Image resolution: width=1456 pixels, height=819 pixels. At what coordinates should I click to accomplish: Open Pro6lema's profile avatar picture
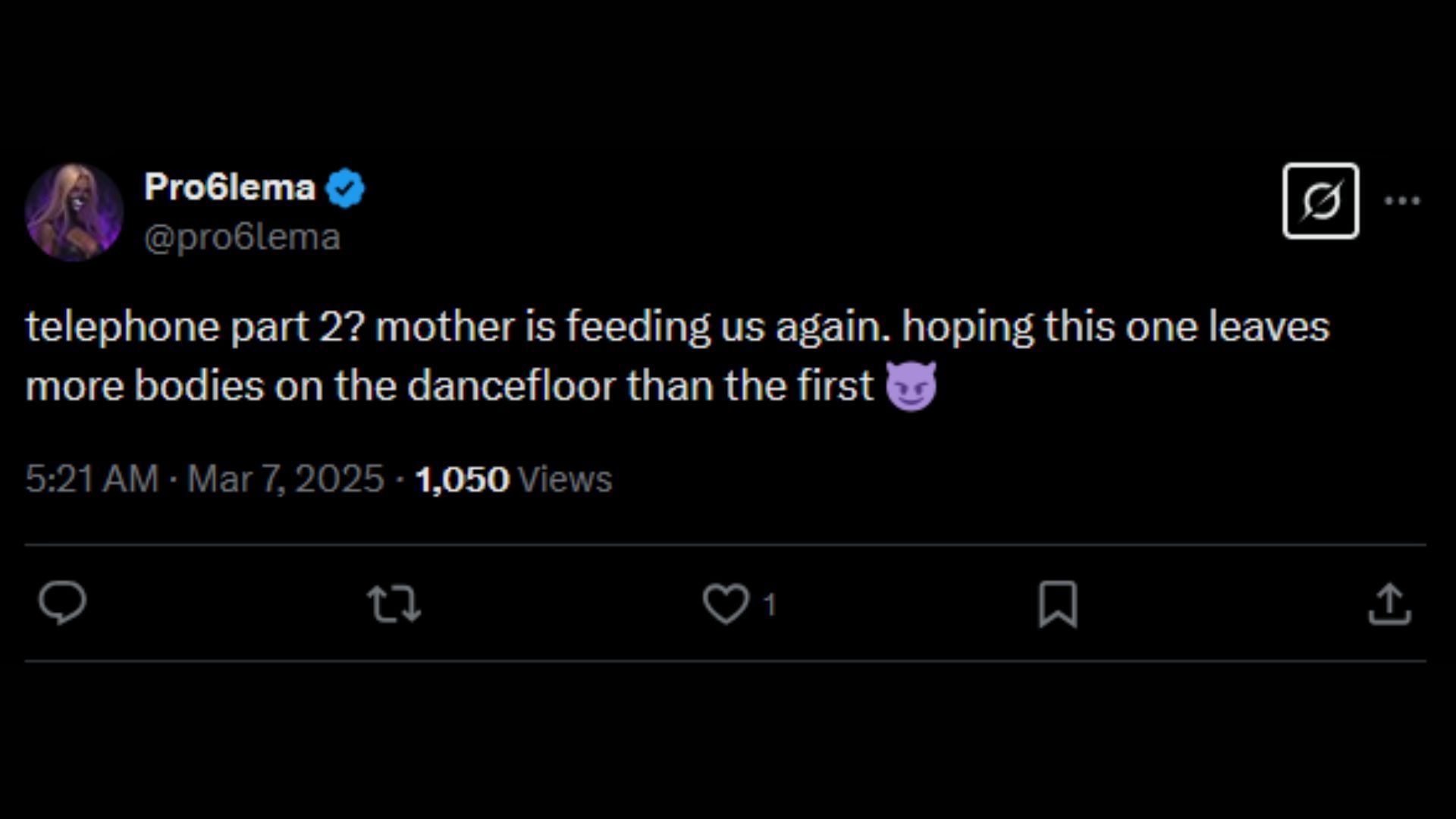(74, 212)
